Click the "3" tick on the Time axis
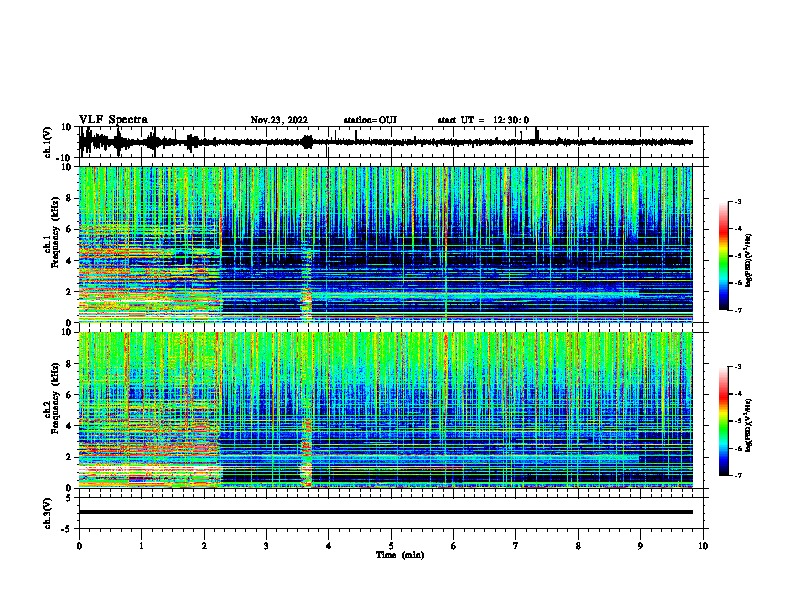Image resolution: width=792 pixels, height=612 pixels. click(x=266, y=545)
